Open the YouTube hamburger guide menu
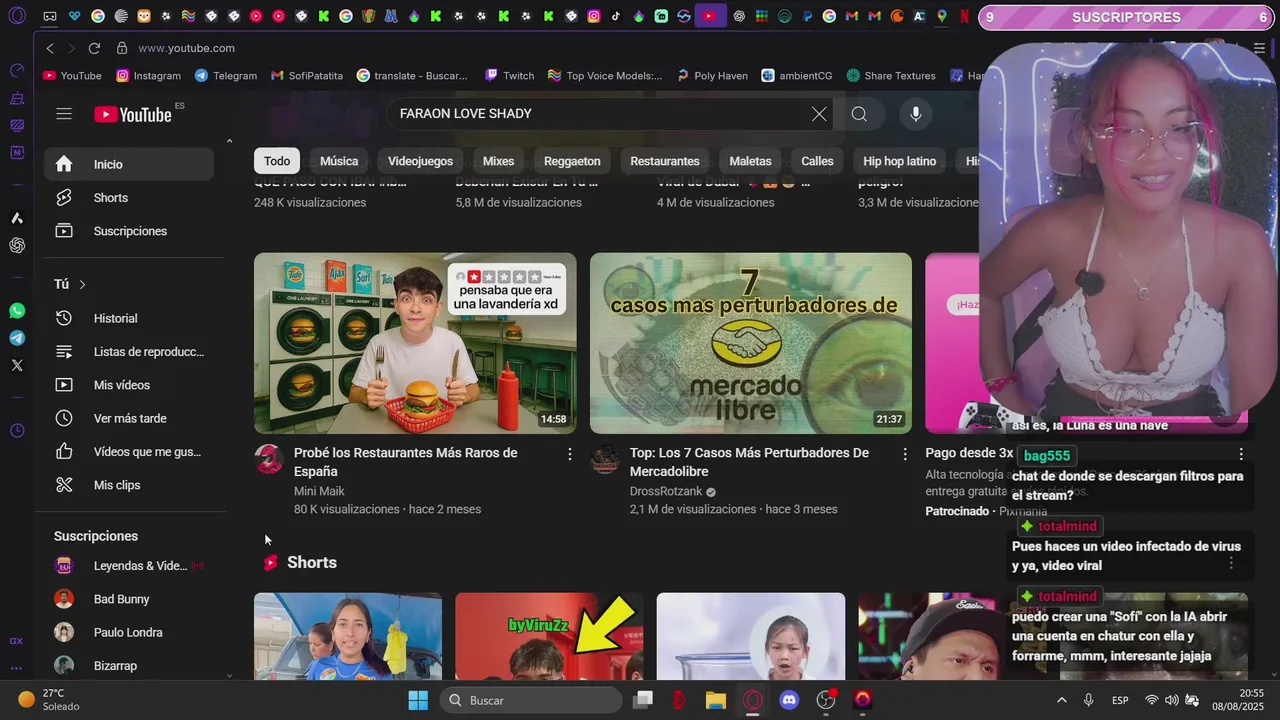 pos(64,114)
